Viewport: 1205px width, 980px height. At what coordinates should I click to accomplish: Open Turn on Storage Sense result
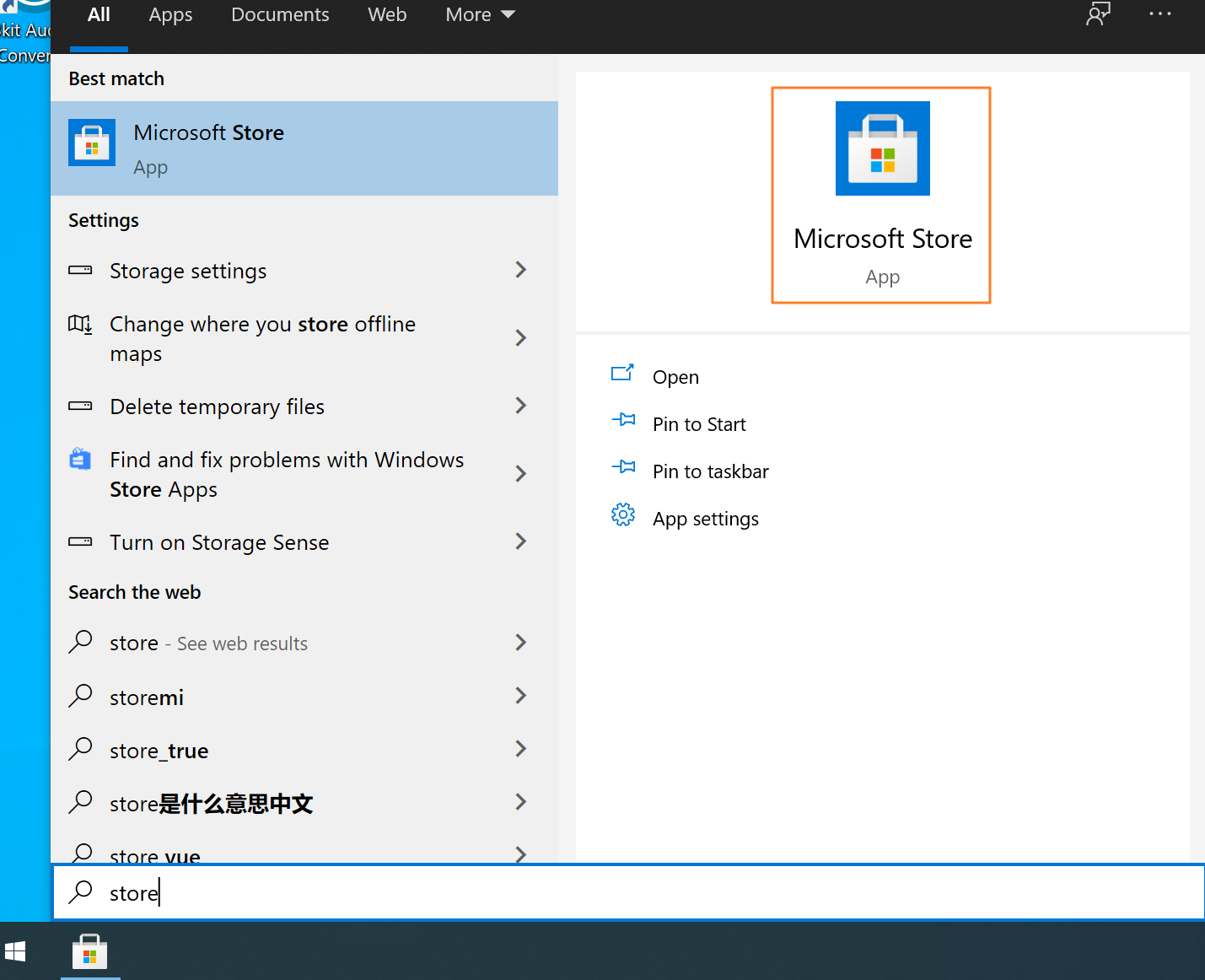click(x=304, y=542)
